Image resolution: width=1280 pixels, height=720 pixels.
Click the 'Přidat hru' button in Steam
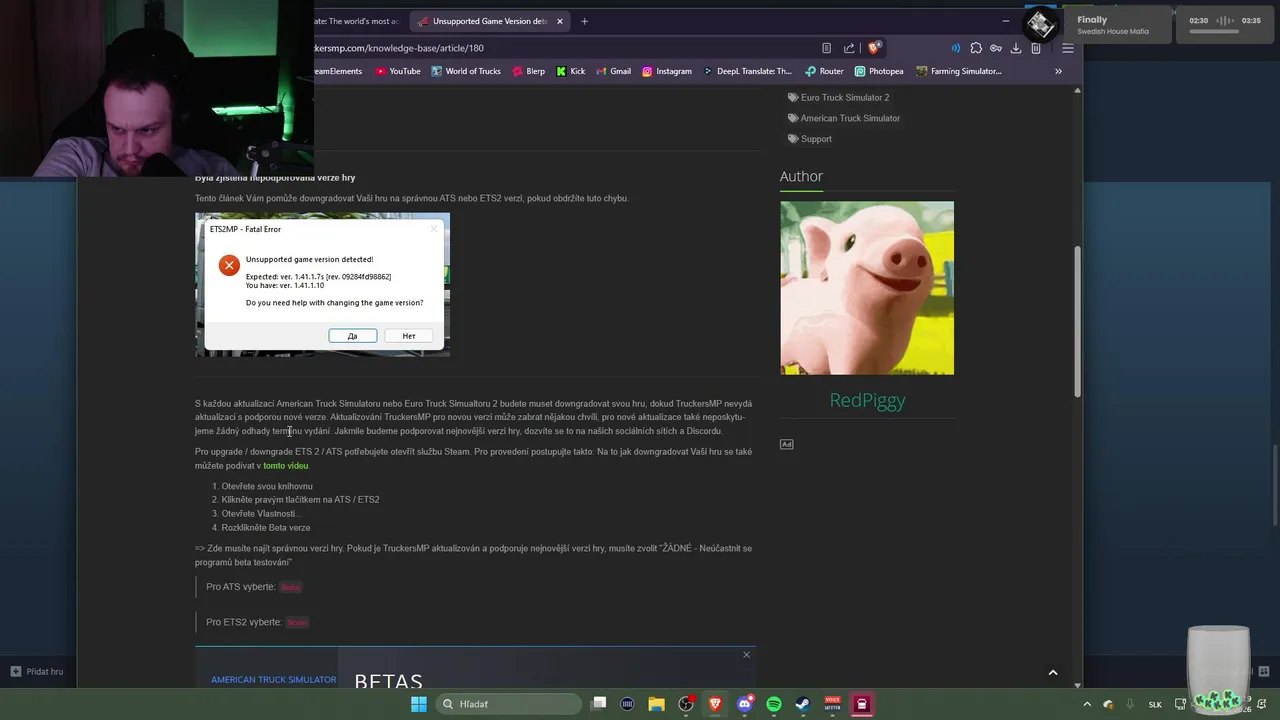coord(37,671)
